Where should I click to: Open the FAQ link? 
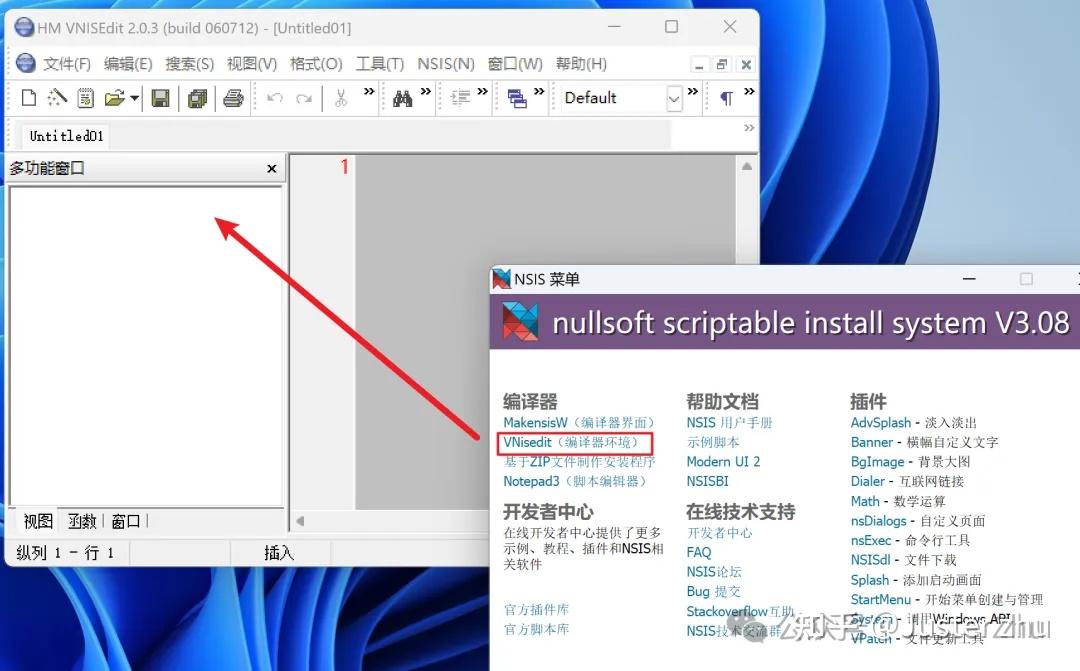699,552
